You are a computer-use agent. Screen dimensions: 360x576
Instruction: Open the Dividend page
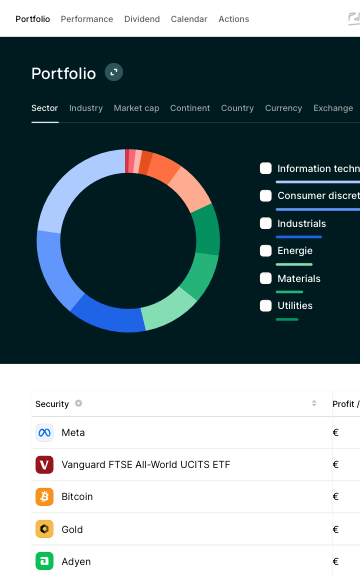tap(142, 19)
